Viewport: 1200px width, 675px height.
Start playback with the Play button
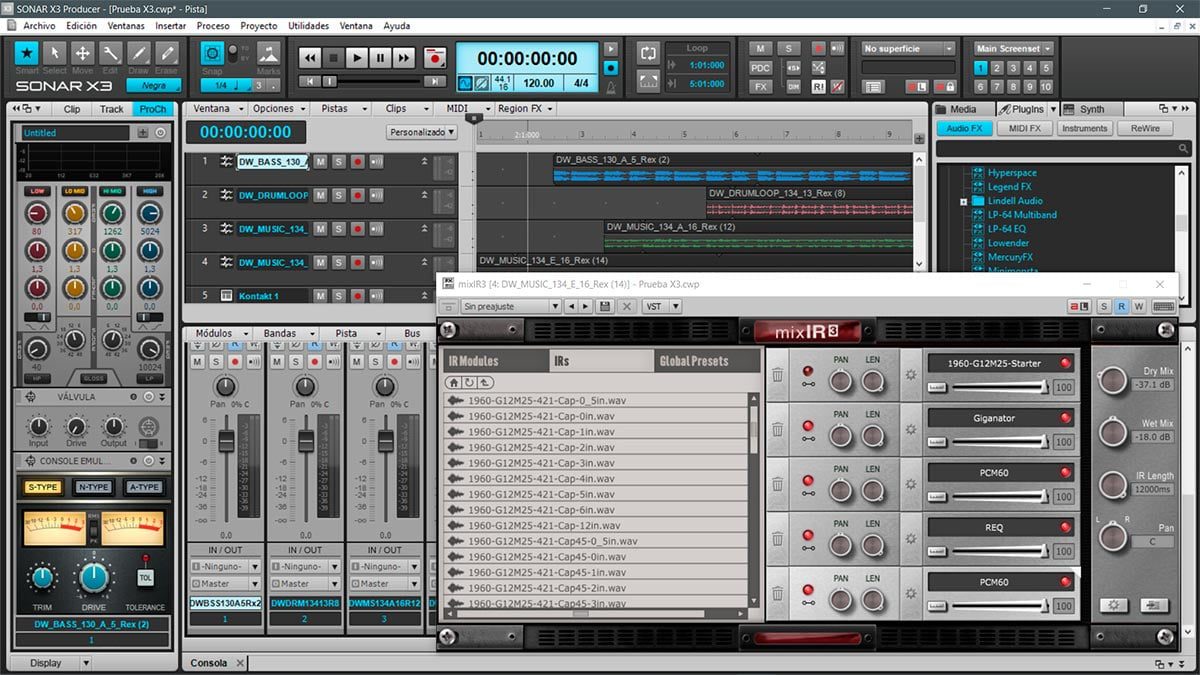click(x=357, y=58)
